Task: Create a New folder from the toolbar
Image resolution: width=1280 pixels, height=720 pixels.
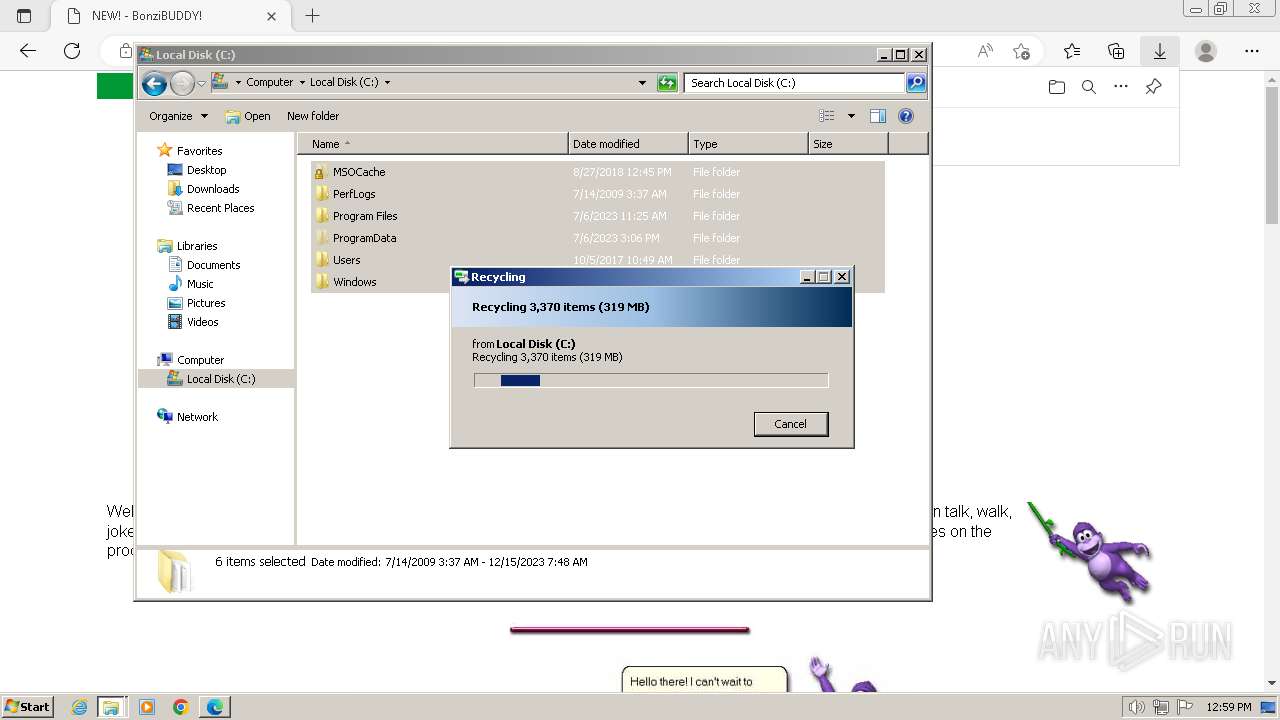Action: coord(313,116)
